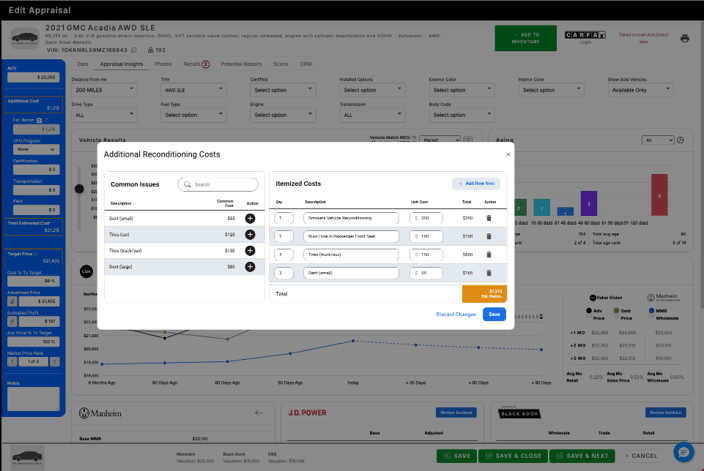Open the Distance from me dropdown

click(x=104, y=90)
